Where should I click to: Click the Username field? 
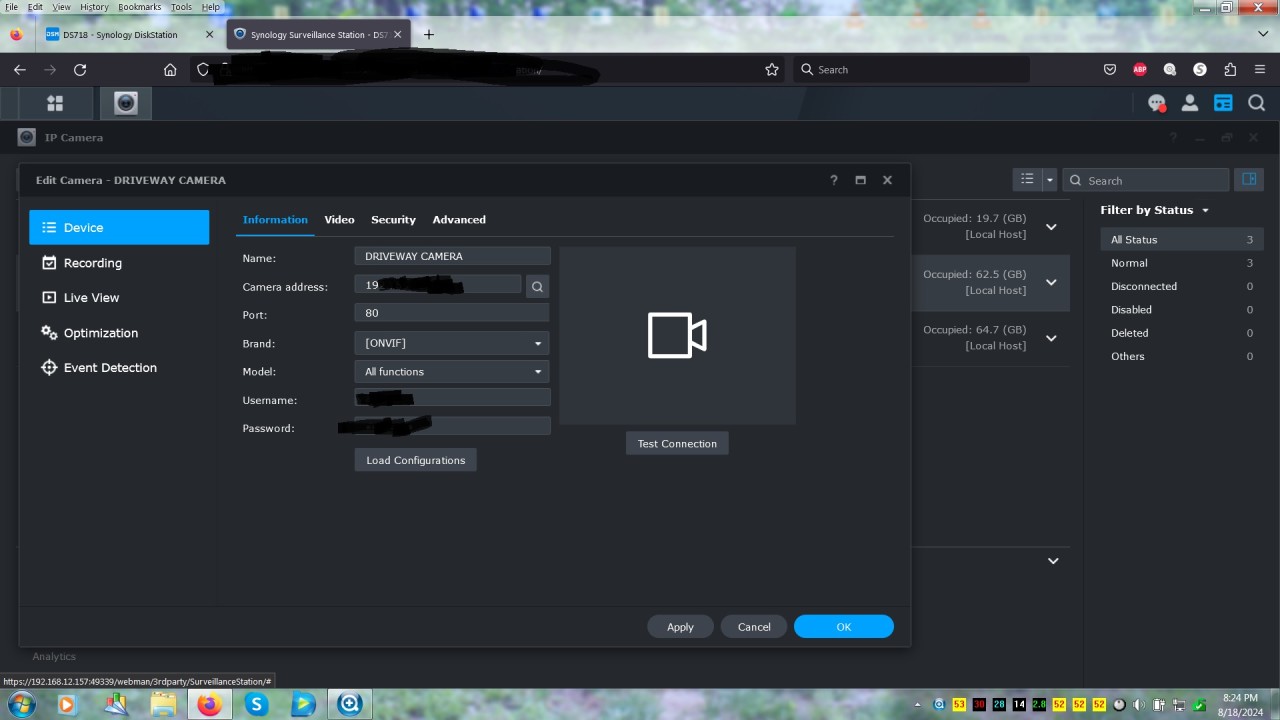click(452, 398)
